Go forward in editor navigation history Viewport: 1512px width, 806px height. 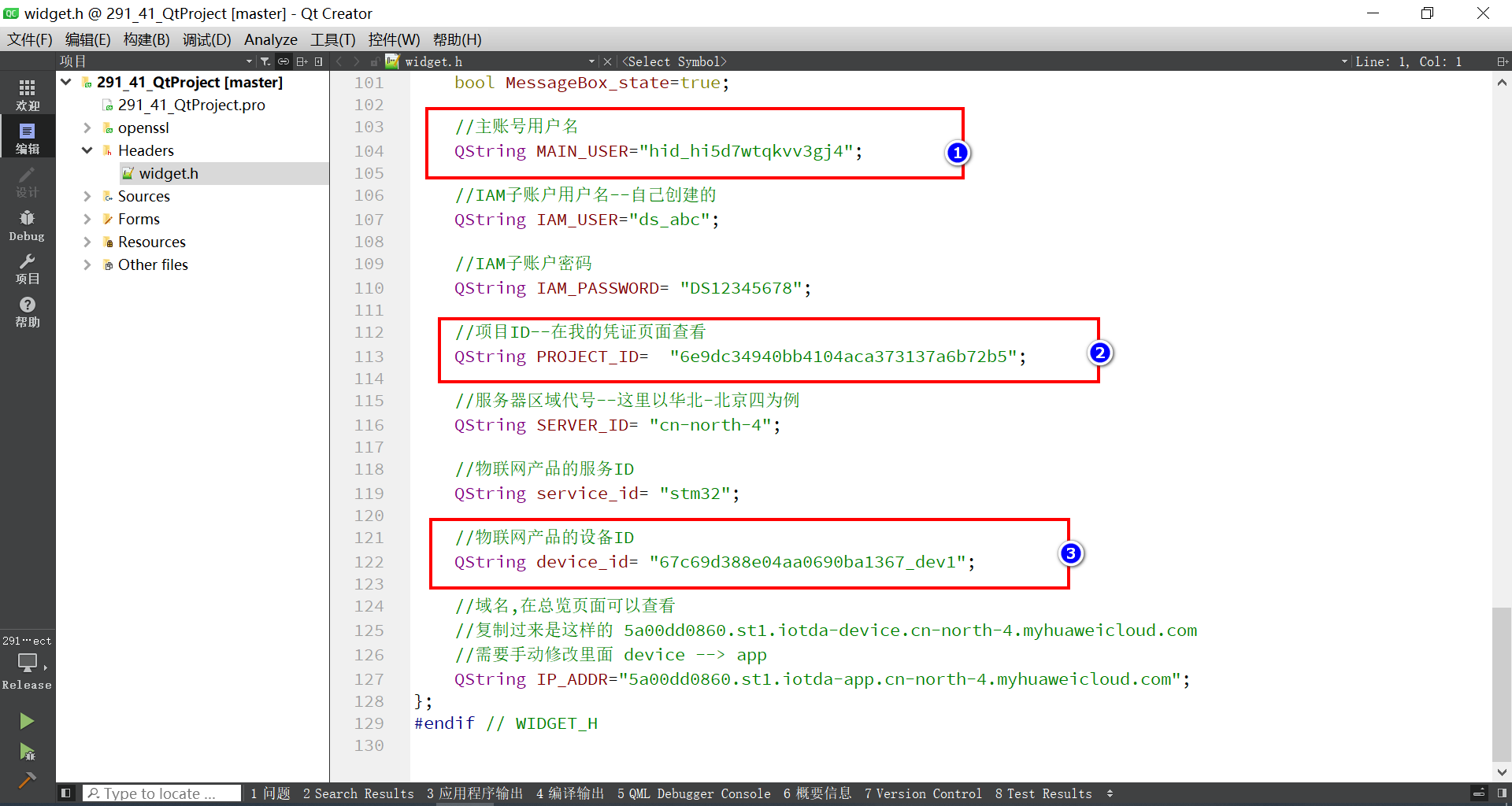click(x=357, y=61)
